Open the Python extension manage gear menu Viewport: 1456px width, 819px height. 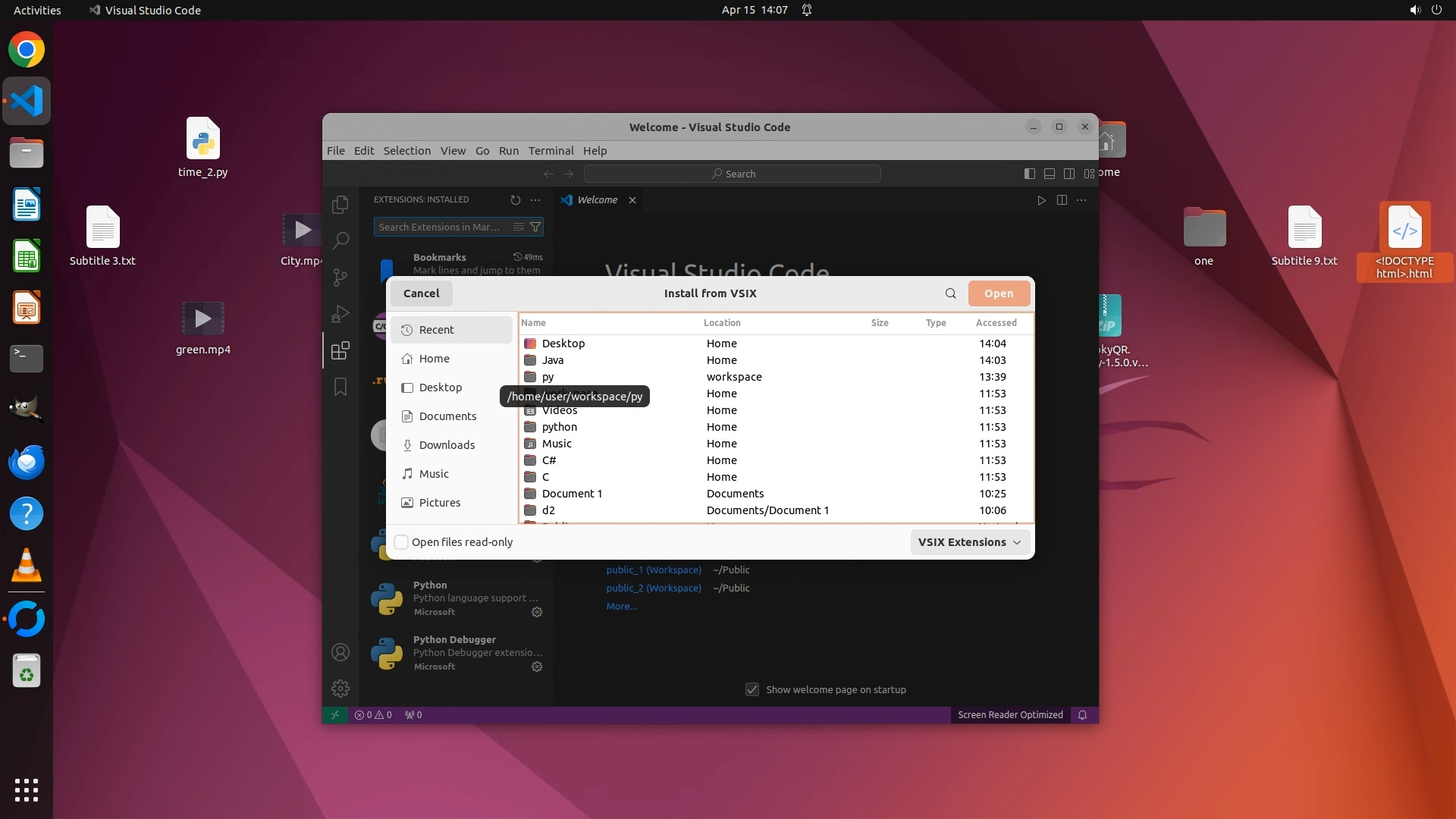tap(537, 612)
